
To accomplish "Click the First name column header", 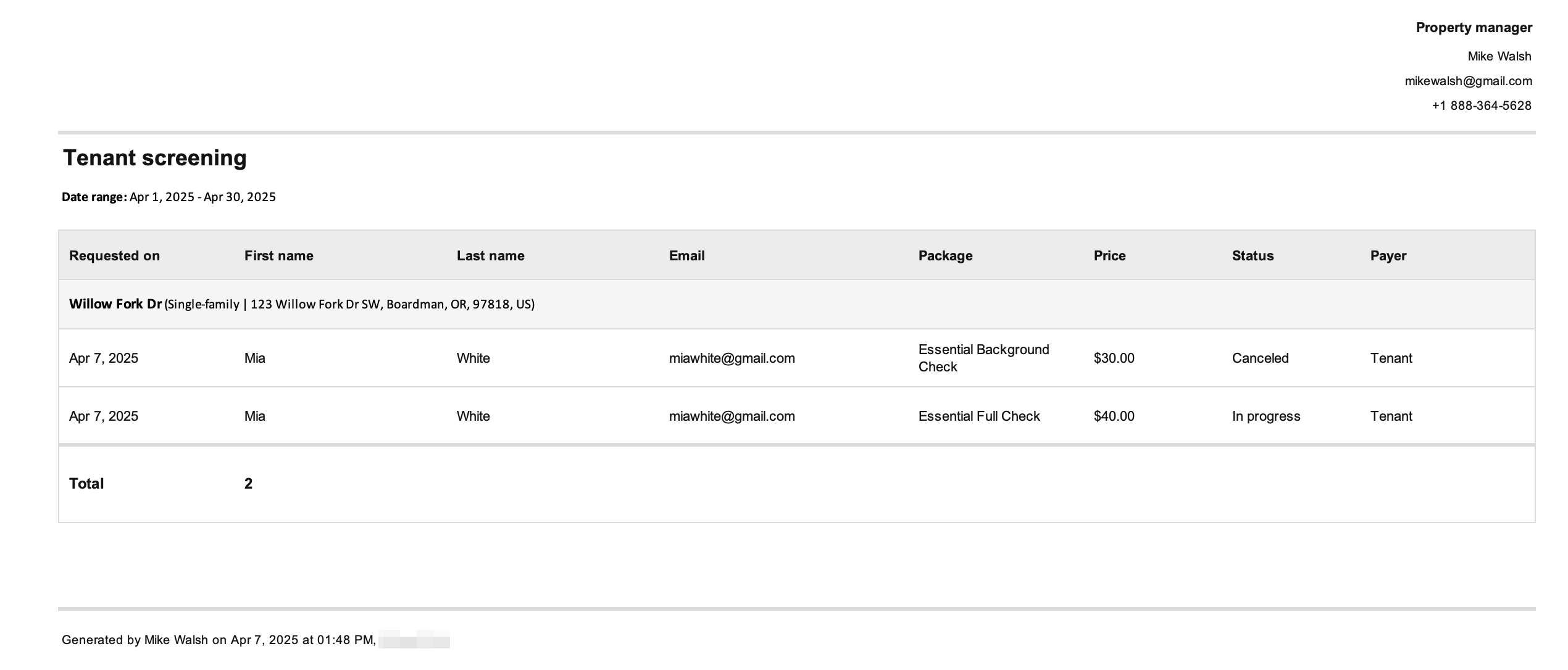I will 278,255.
